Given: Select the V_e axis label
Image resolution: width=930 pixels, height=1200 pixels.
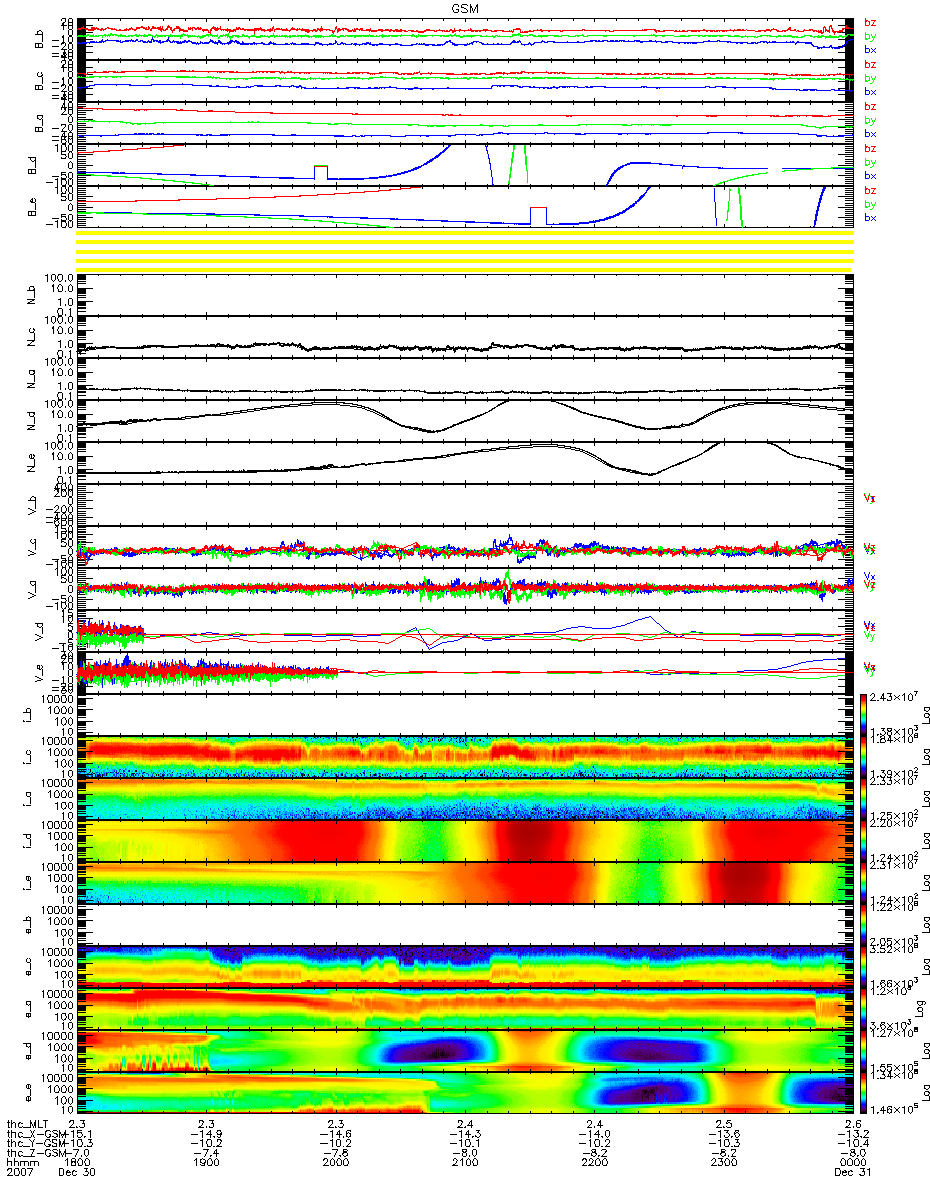Looking at the screenshot, I should click(x=40, y=674).
